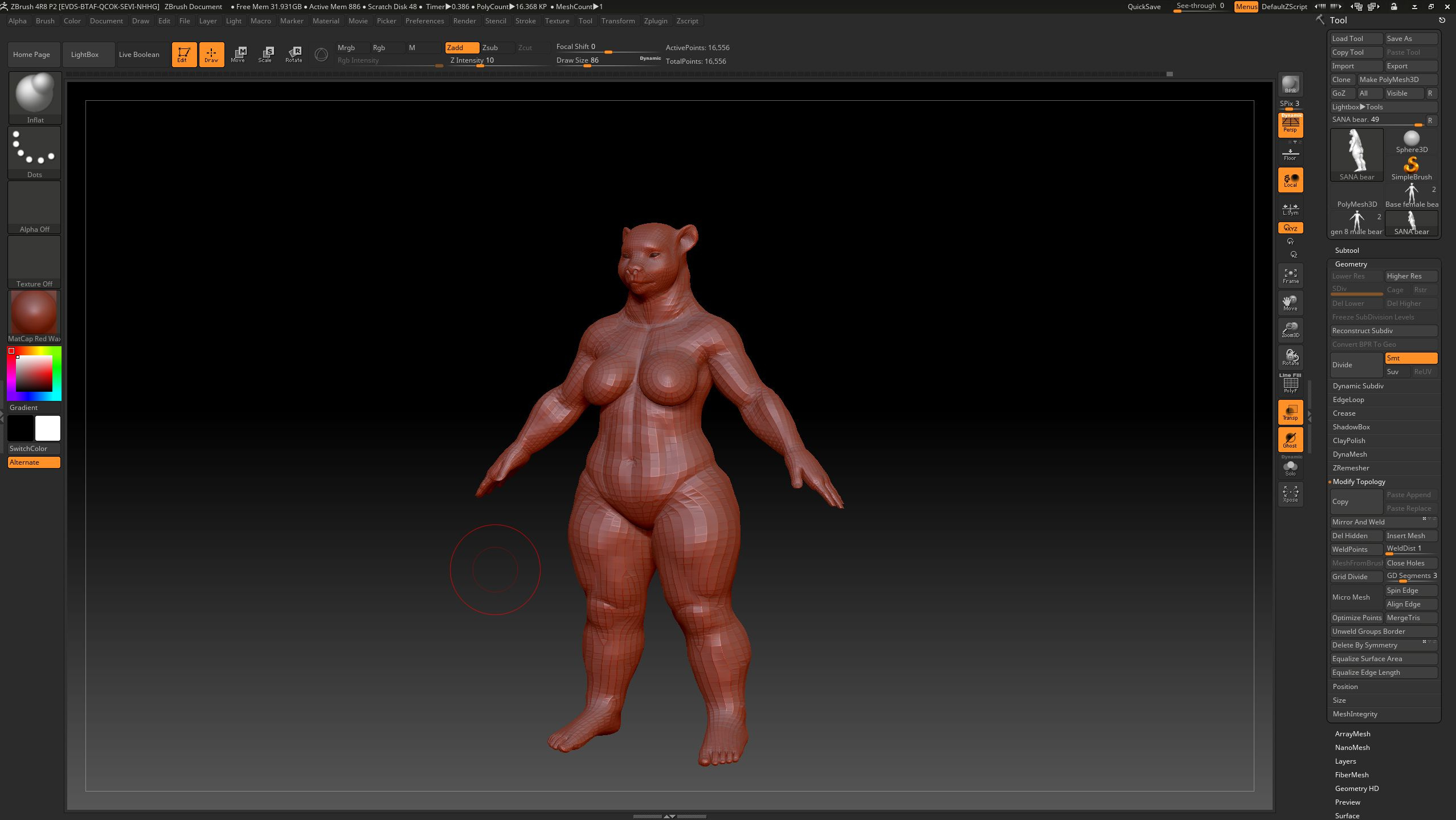Expand the Dynamic Subdiv section
Viewport: 1456px width, 820px height.
coord(1358,386)
